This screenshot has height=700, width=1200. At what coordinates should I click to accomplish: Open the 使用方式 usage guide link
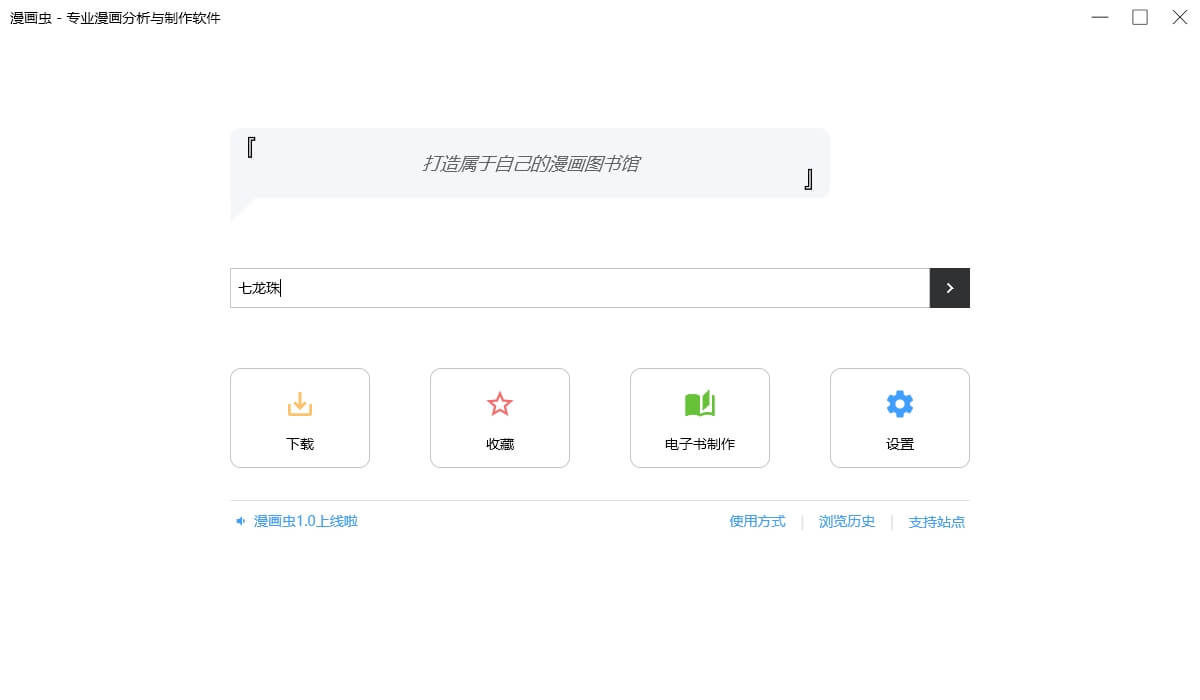(757, 521)
